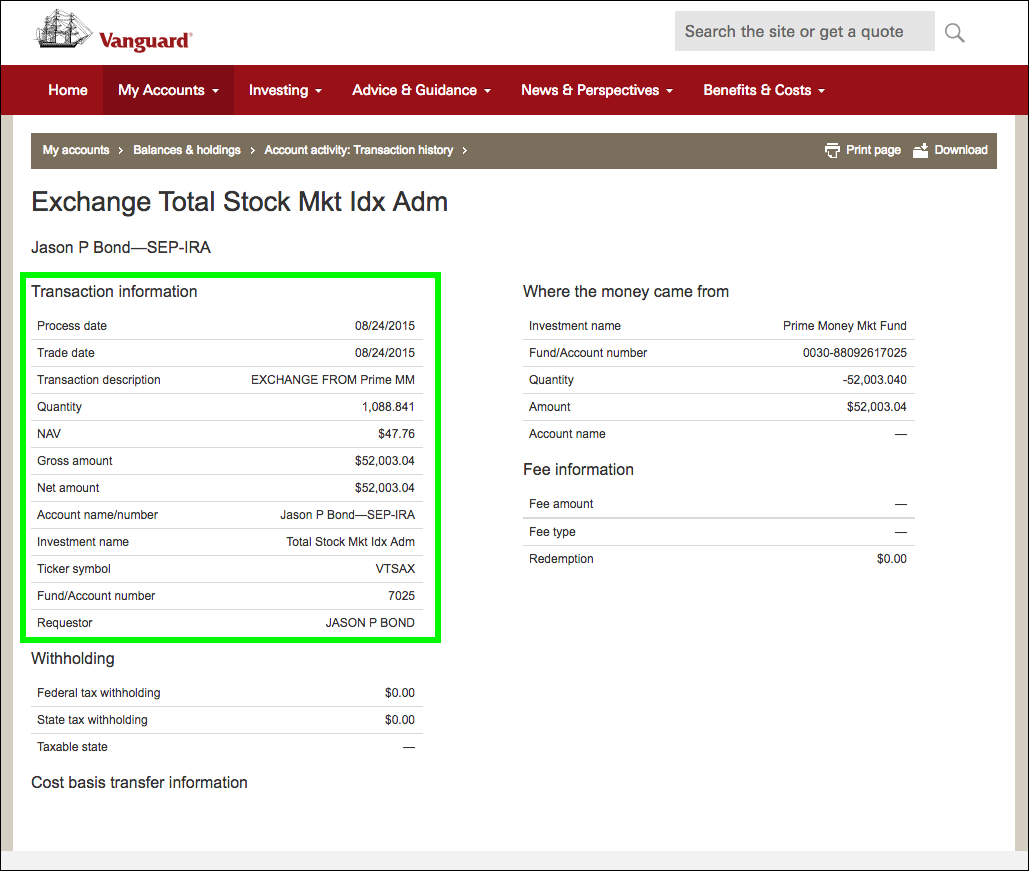Click the Taxable state label
The image size is (1029, 871).
click(72, 746)
